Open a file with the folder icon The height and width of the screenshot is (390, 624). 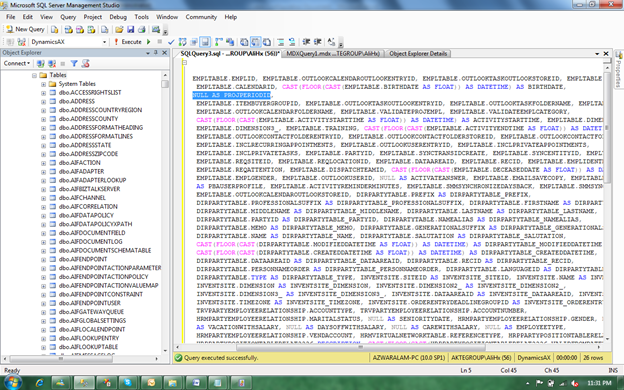pyautogui.click(x=119, y=29)
